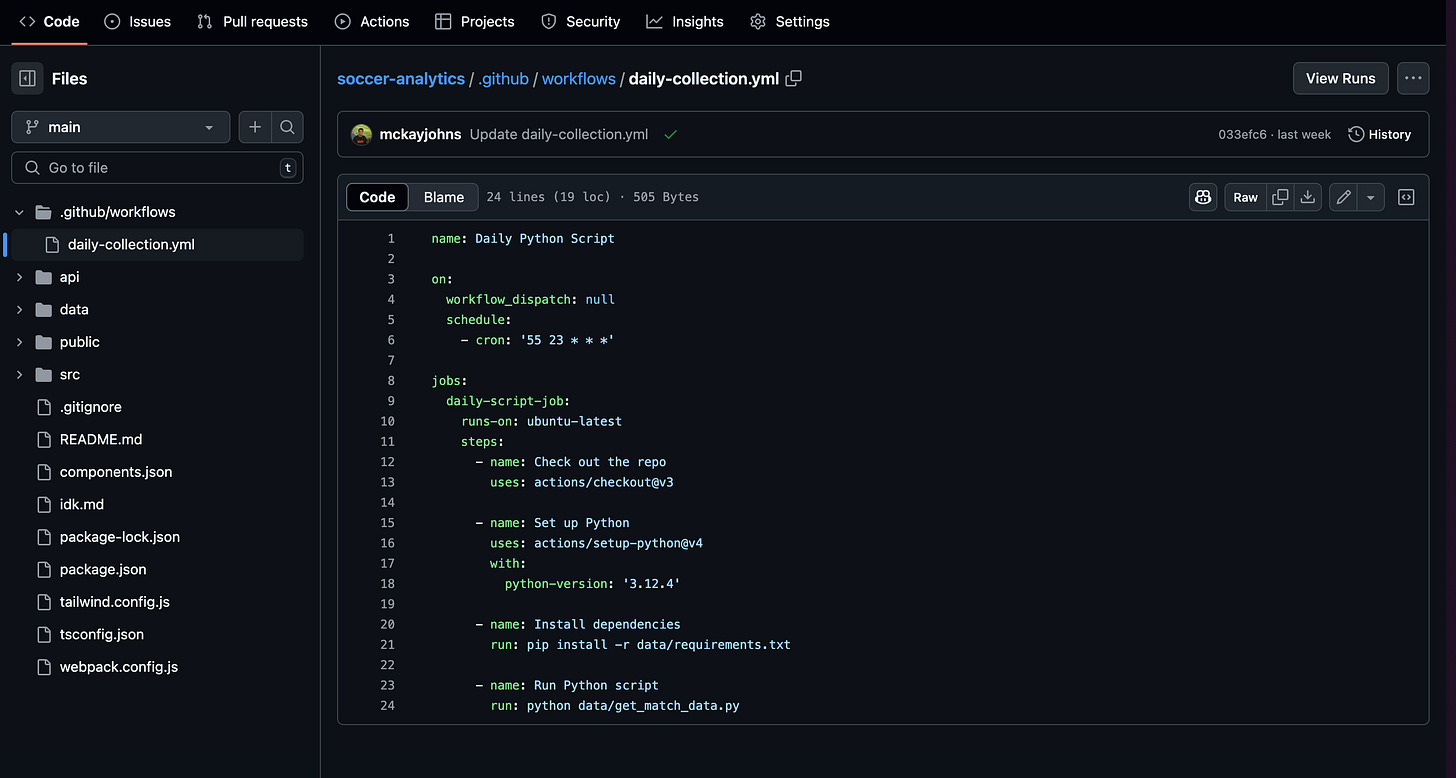
Task: Open commit History
Action: tap(1379, 134)
